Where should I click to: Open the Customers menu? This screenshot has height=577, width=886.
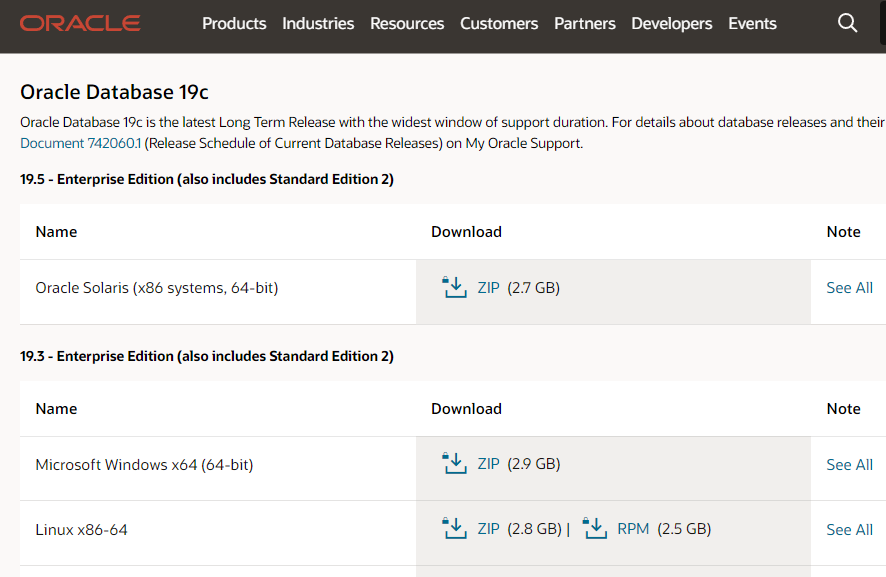coord(499,23)
